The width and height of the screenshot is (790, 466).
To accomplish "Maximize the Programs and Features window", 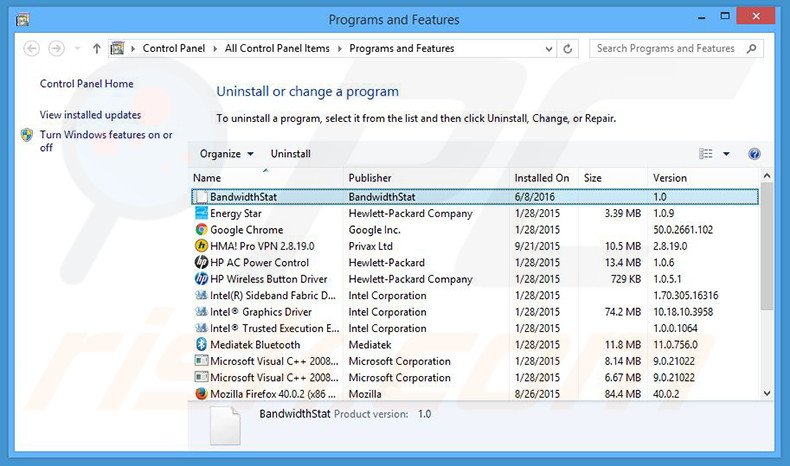I will (725, 16).
